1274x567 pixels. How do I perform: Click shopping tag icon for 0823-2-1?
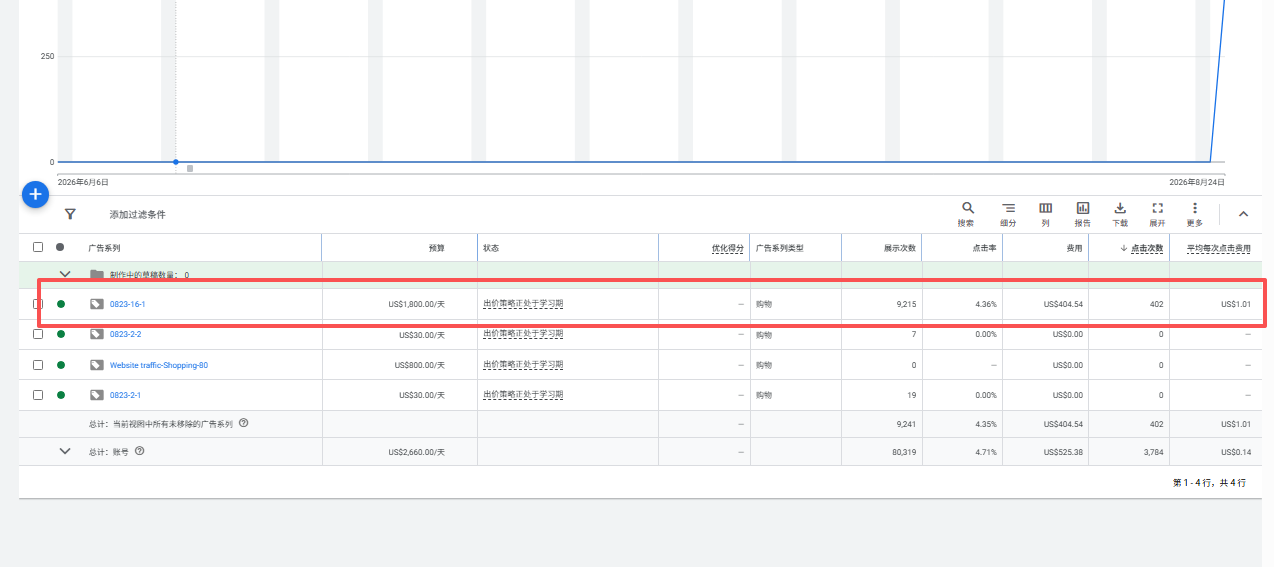click(x=97, y=395)
